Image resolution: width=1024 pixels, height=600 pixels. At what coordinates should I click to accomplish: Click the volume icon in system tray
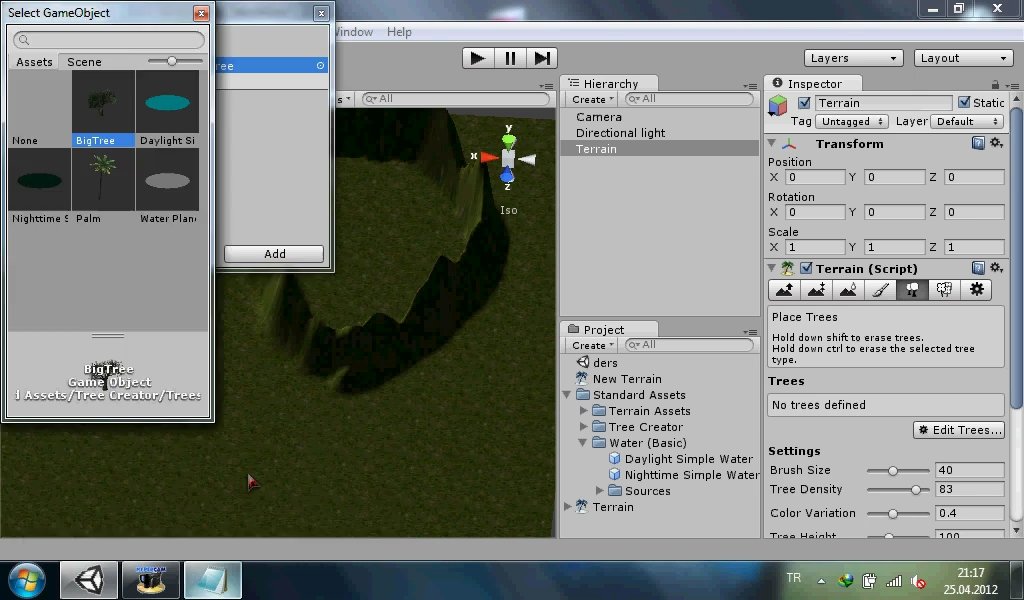click(918, 580)
